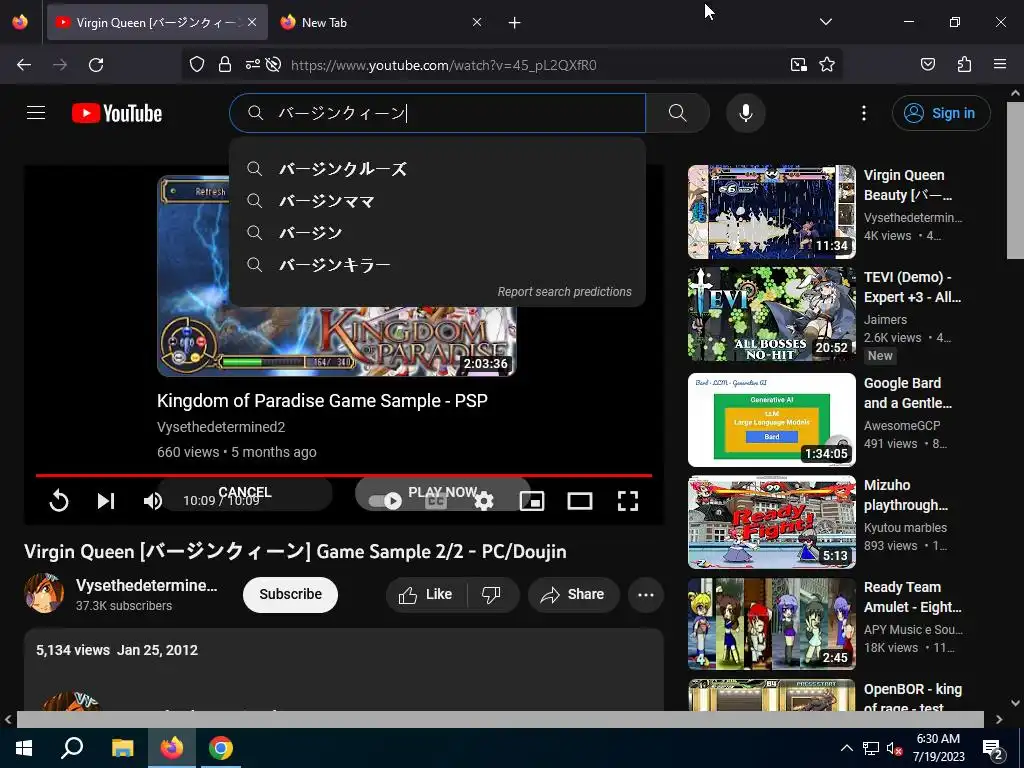Go back in Firefox history

[x=24, y=65]
